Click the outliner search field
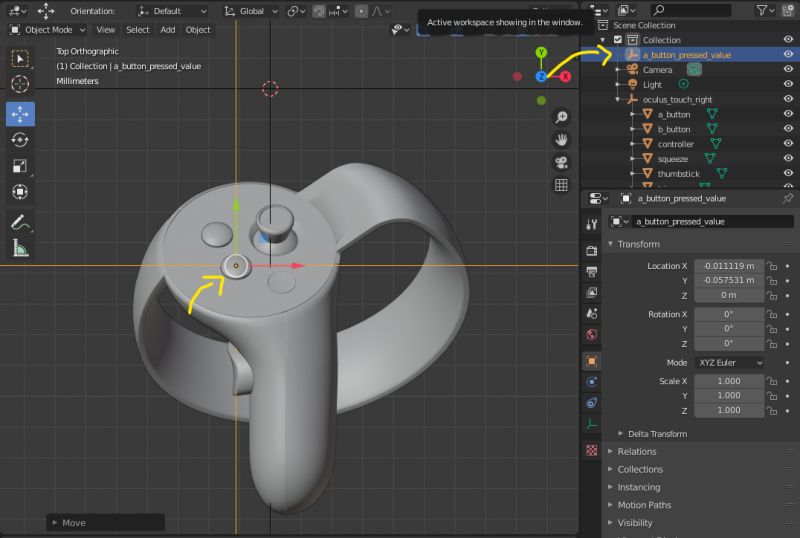Image resolution: width=800 pixels, height=538 pixels. 690,10
